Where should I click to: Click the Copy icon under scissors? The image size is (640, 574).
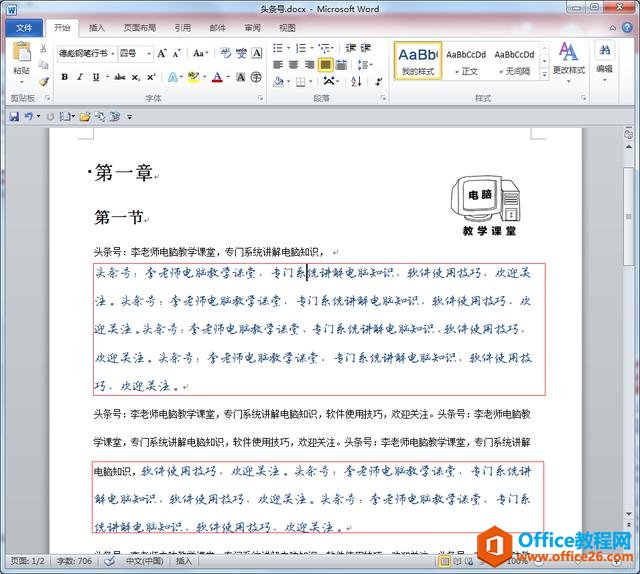tap(43, 65)
